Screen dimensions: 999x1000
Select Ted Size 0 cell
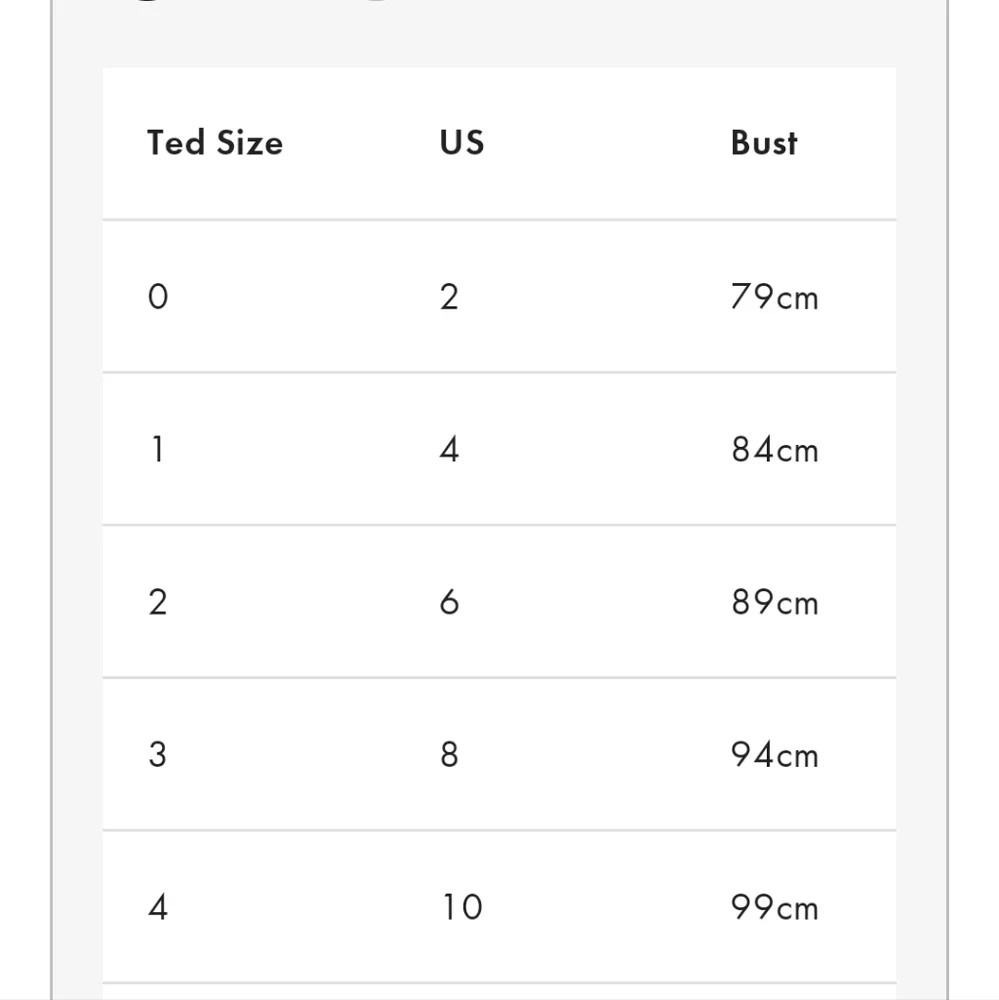click(158, 297)
